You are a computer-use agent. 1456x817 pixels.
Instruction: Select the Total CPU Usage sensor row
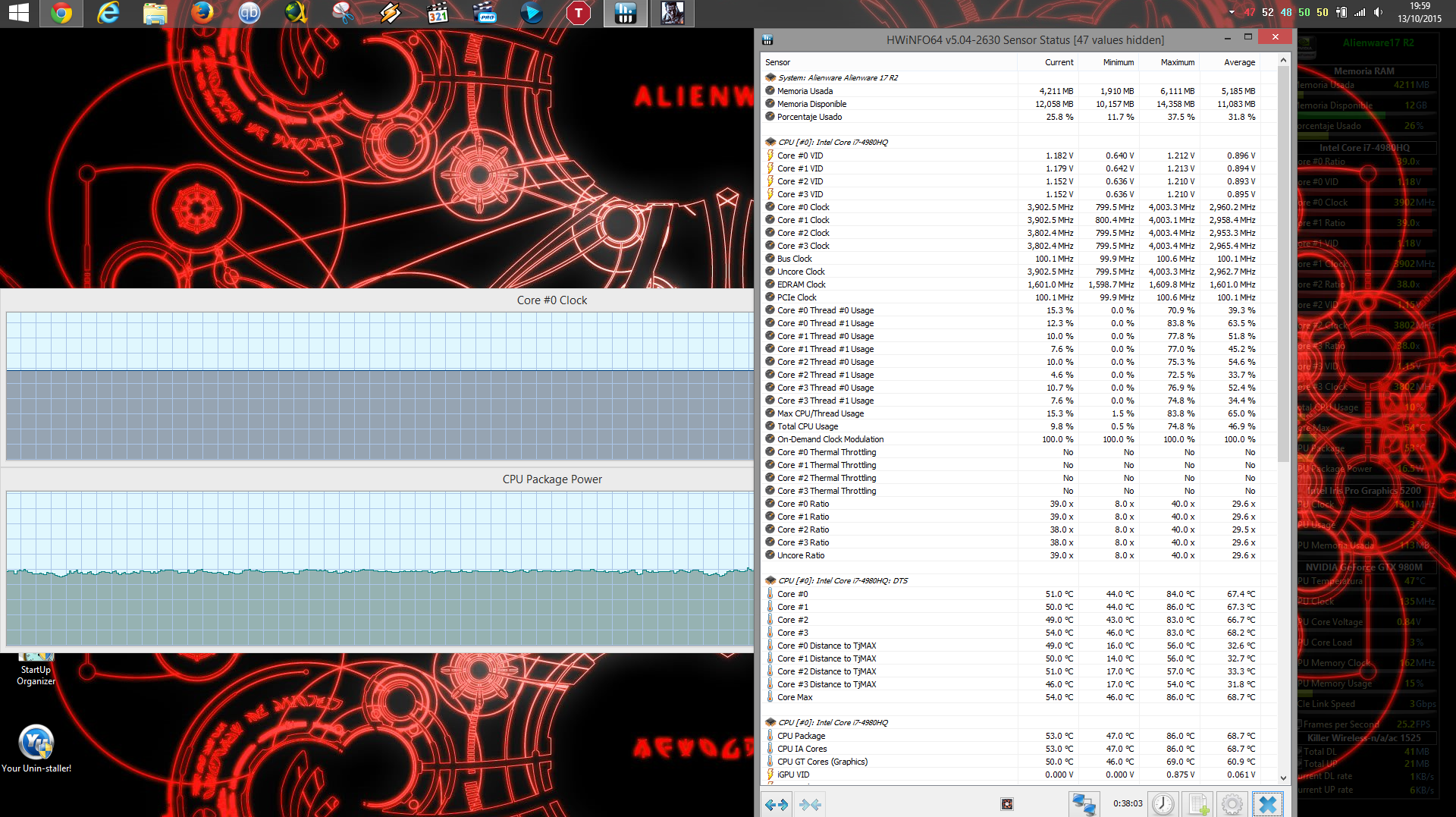click(x=1011, y=426)
